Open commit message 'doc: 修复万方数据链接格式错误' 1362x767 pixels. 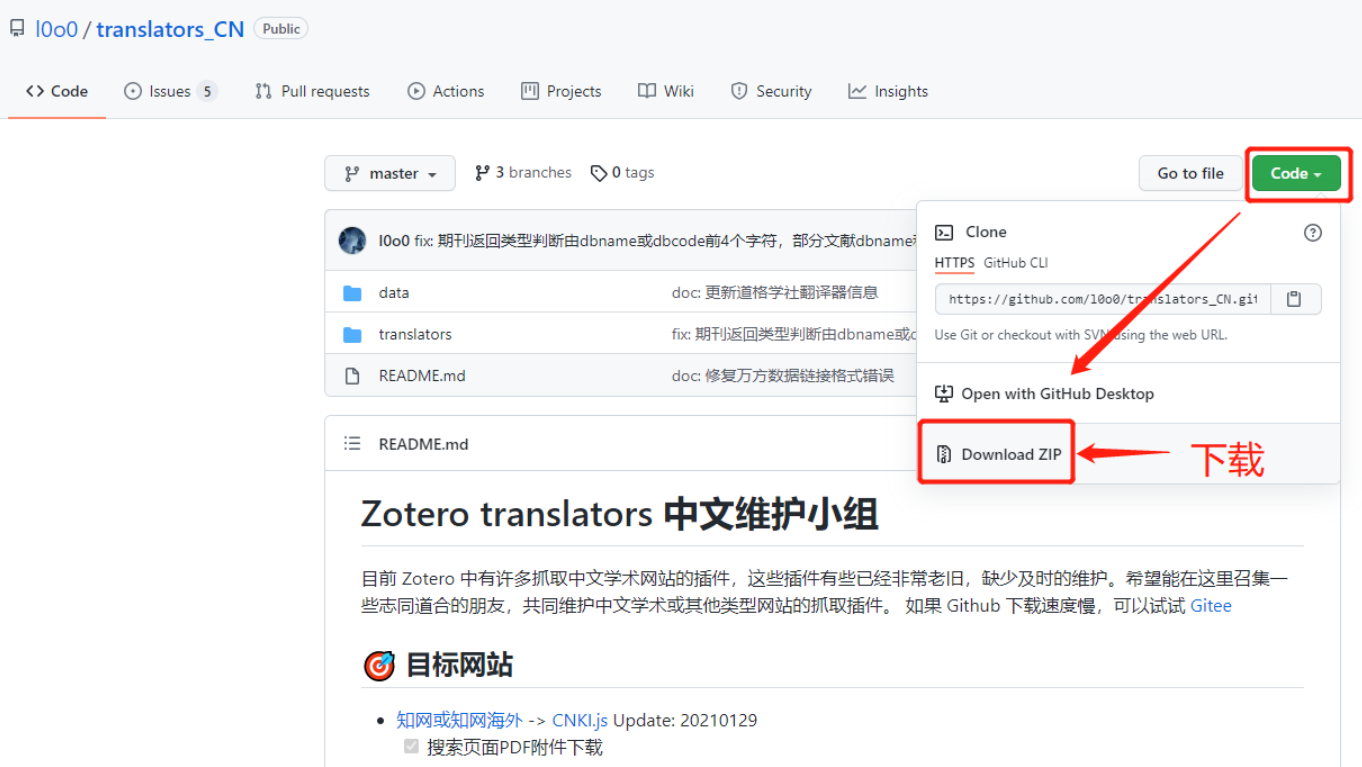pyautogui.click(x=783, y=376)
